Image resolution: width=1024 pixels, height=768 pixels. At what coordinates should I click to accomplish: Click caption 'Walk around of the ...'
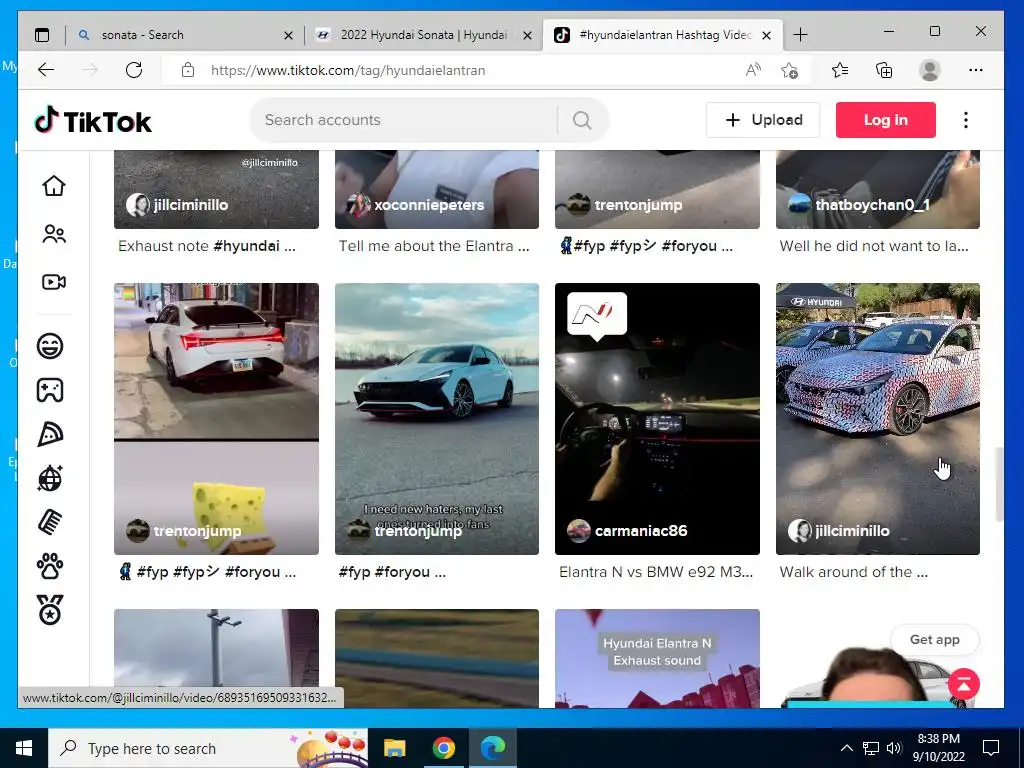pyautogui.click(x=854, y=572)
